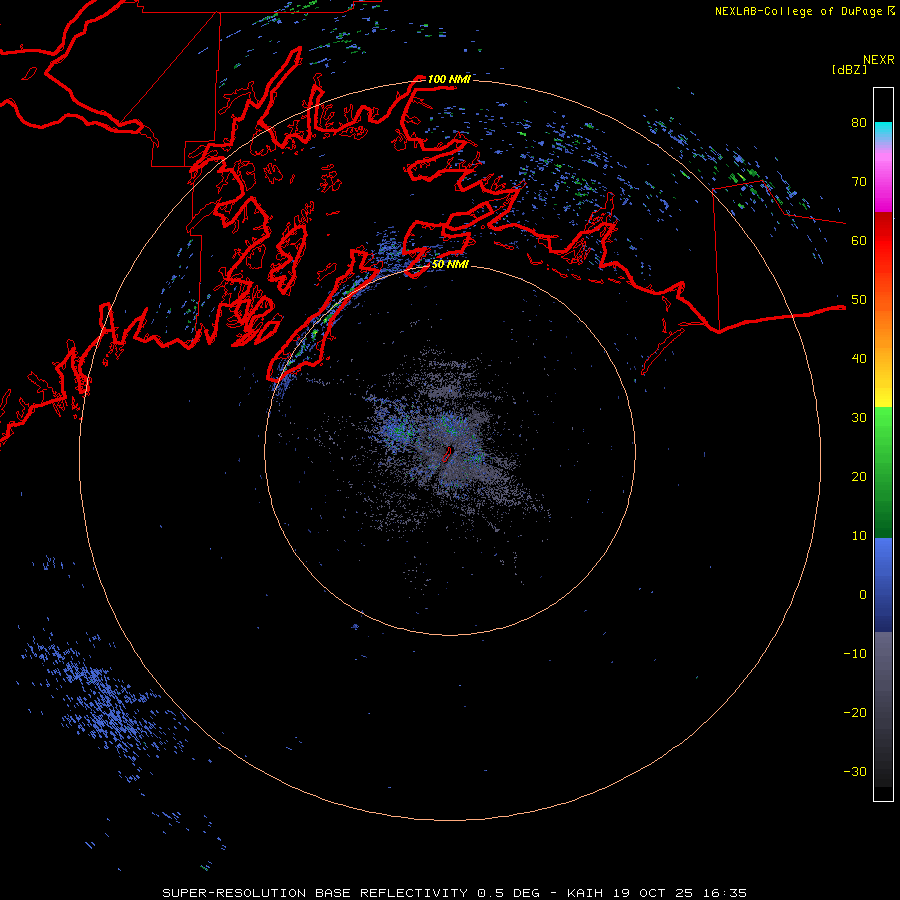Image resolution: width=900 pixels, height=900 pixels.
Task: Click the SUPER-RESOLUTION BASE REFLECTIVITY caption text
Action: [x=315, y=893]
